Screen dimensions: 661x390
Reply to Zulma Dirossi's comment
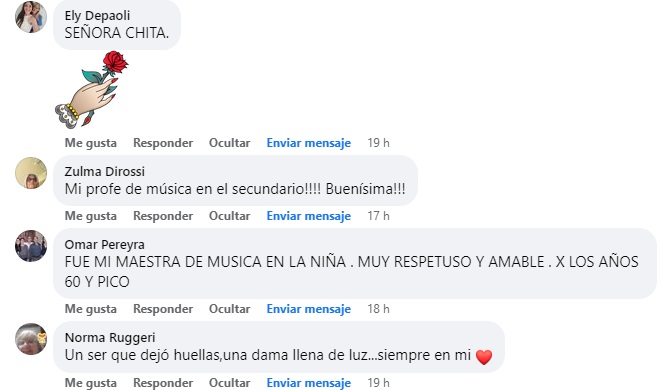click(163, 216)
